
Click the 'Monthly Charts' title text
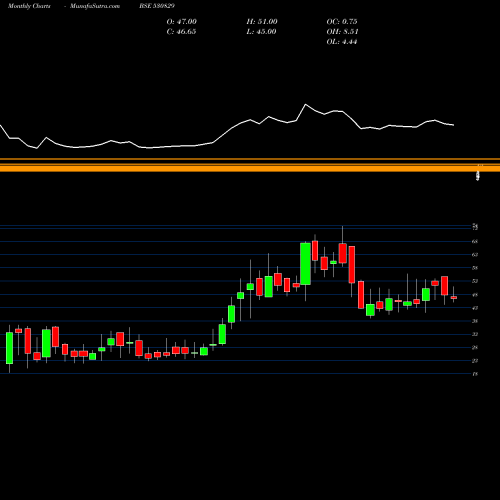click(29, 6)
